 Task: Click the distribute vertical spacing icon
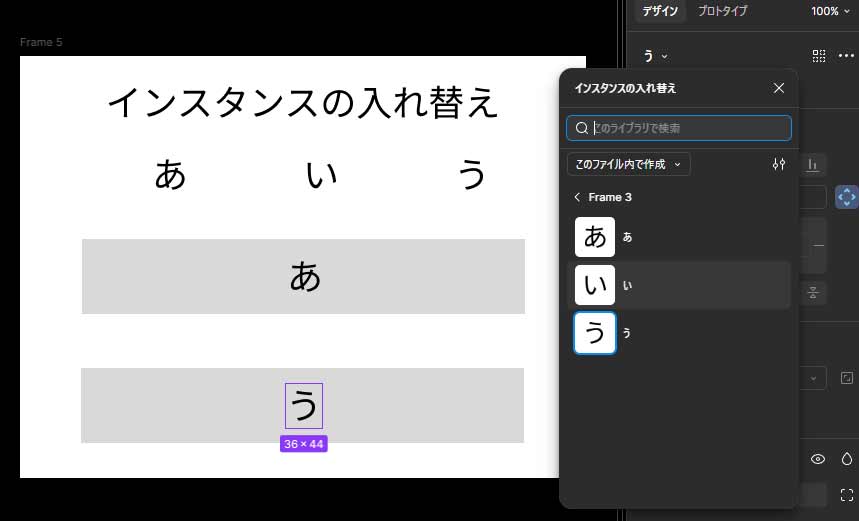pos(813,292)
